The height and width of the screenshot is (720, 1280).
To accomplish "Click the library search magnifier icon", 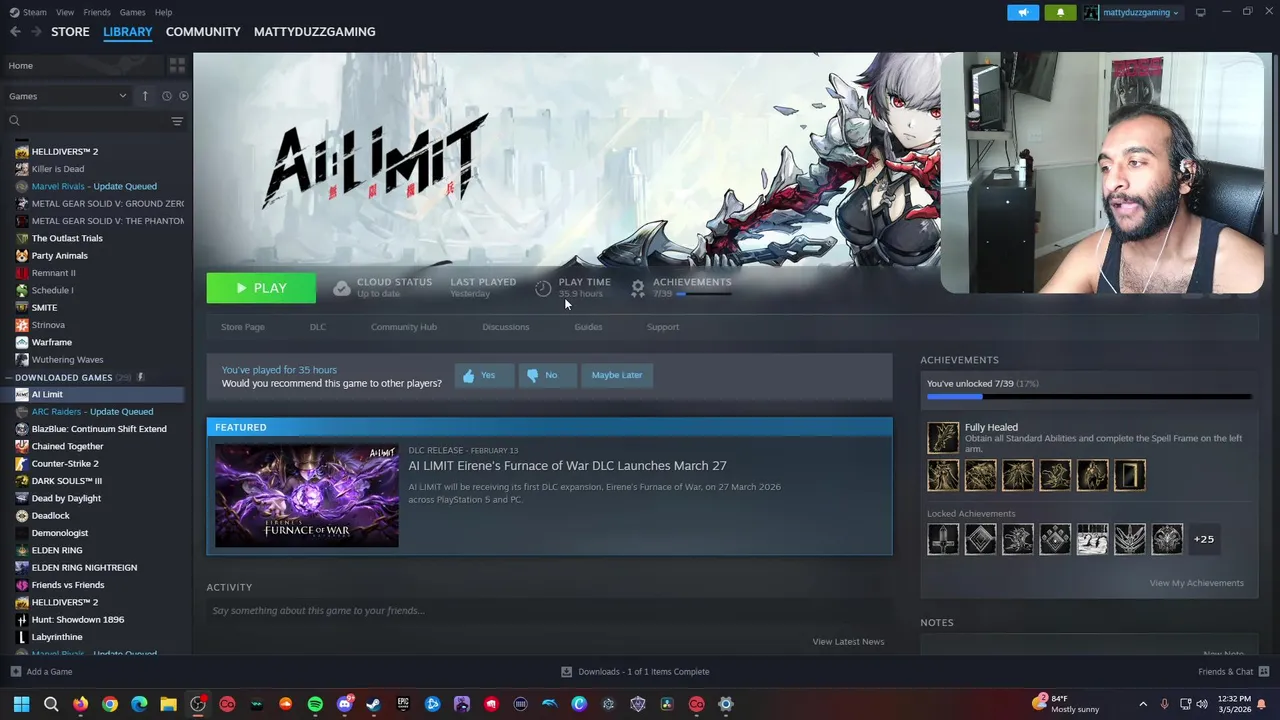I will pyautogui.click(x=14, y=121).
